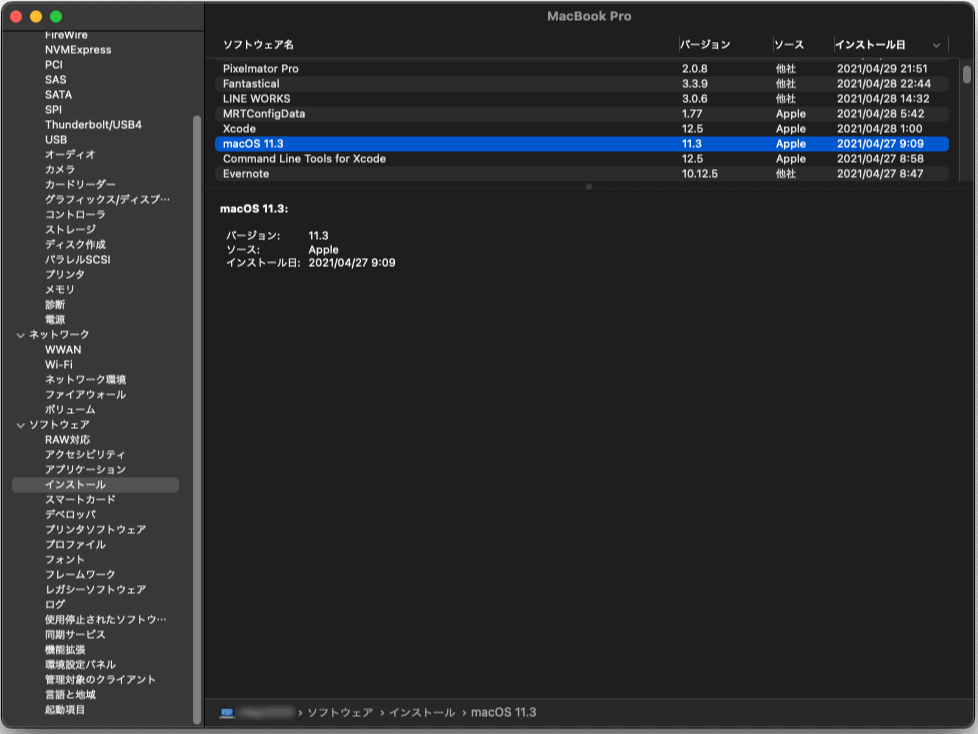Open ディスク作成 in sidebar
The image size is (978, 734).
click(x=75, y=244)
